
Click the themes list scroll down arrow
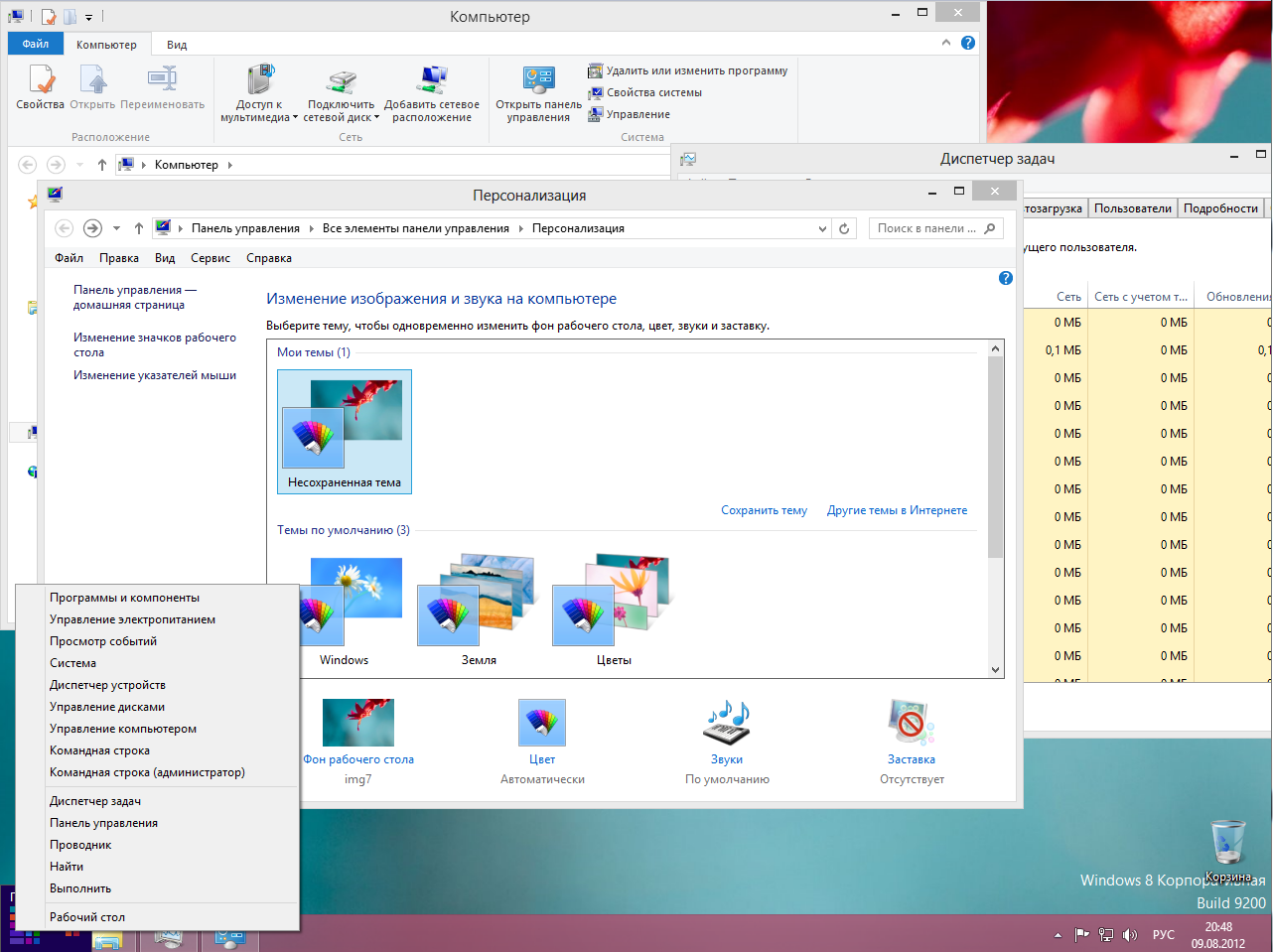(x=996, y=670)
